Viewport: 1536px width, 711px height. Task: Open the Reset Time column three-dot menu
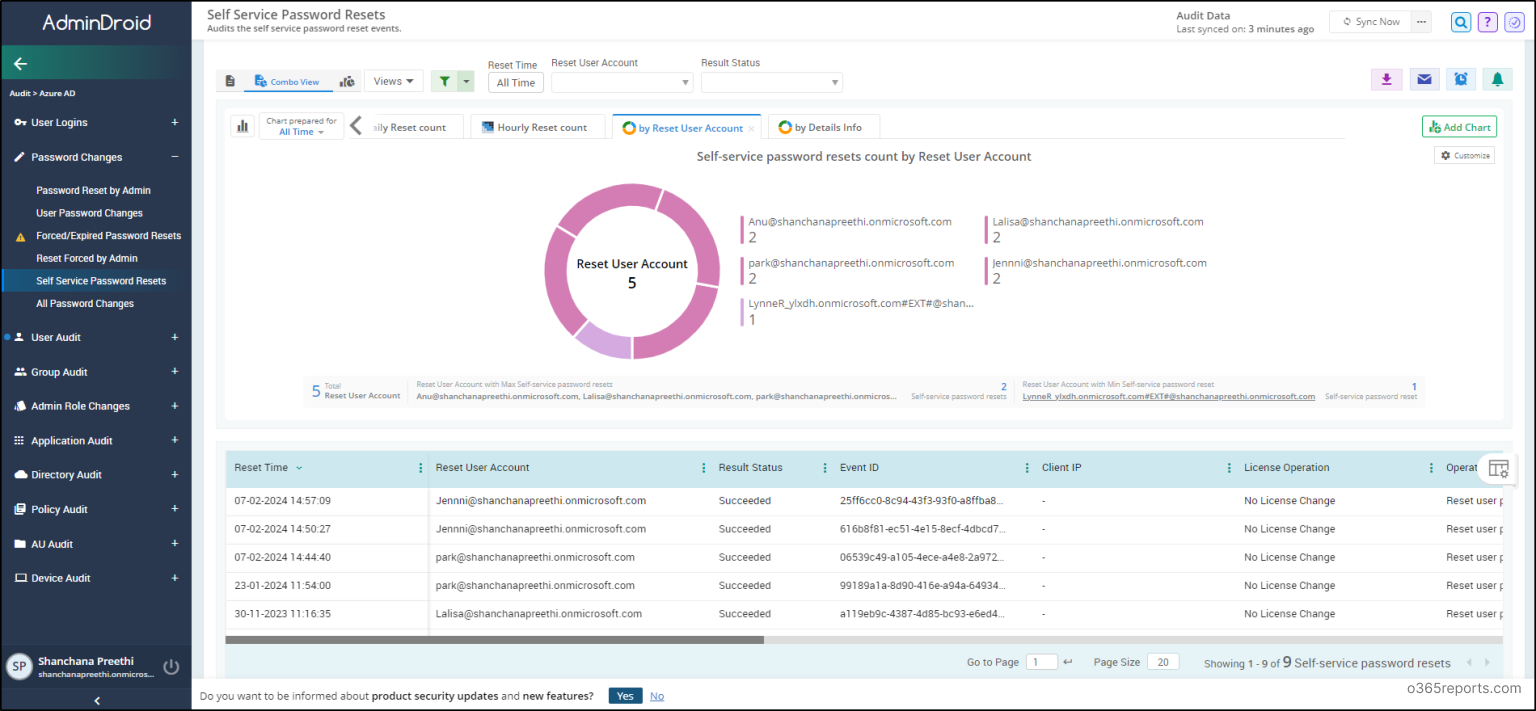[x=420, y=468]
